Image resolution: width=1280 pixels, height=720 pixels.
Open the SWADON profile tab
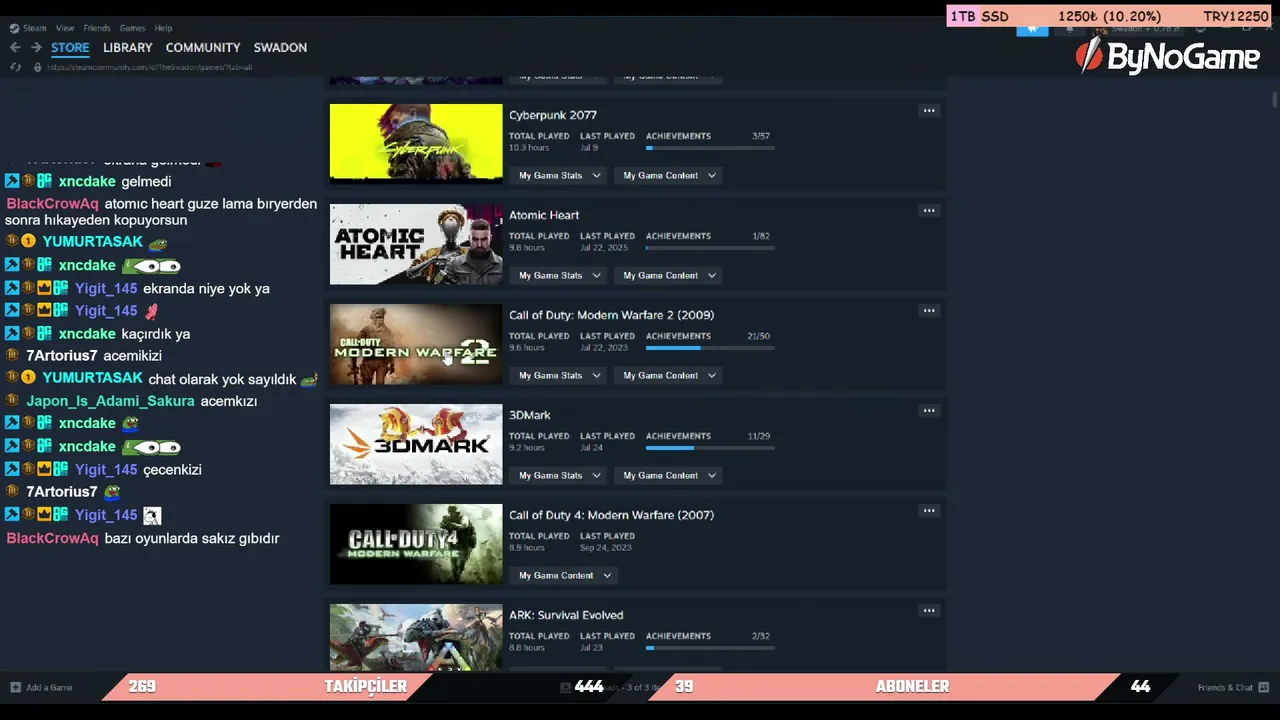click(280, 47)
